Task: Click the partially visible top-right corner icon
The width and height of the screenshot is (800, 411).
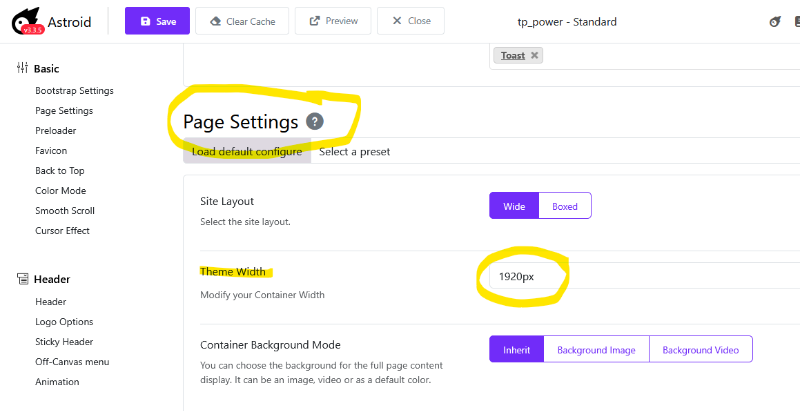Action: click(795, 21)
